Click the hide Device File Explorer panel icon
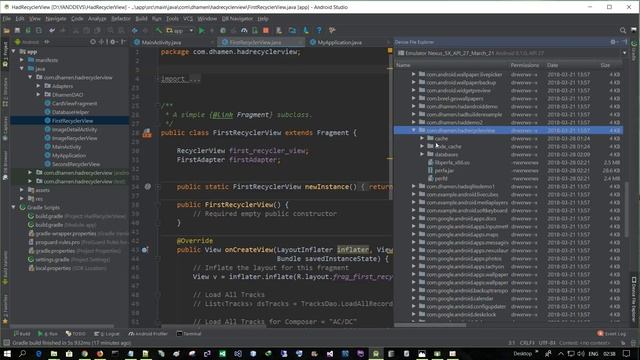 624,42
